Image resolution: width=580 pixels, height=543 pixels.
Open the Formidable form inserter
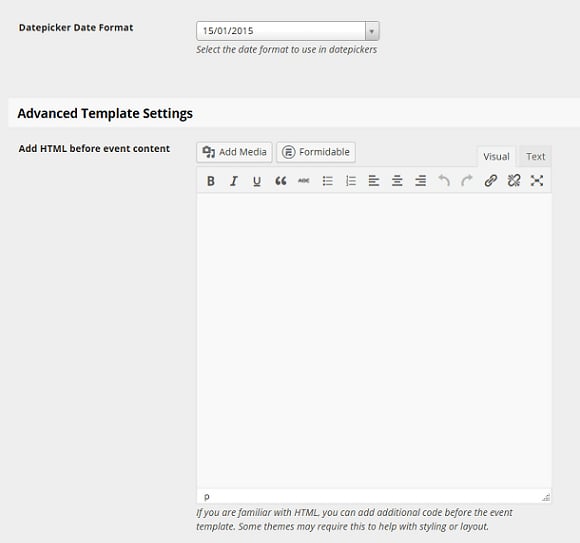[316, 152]
